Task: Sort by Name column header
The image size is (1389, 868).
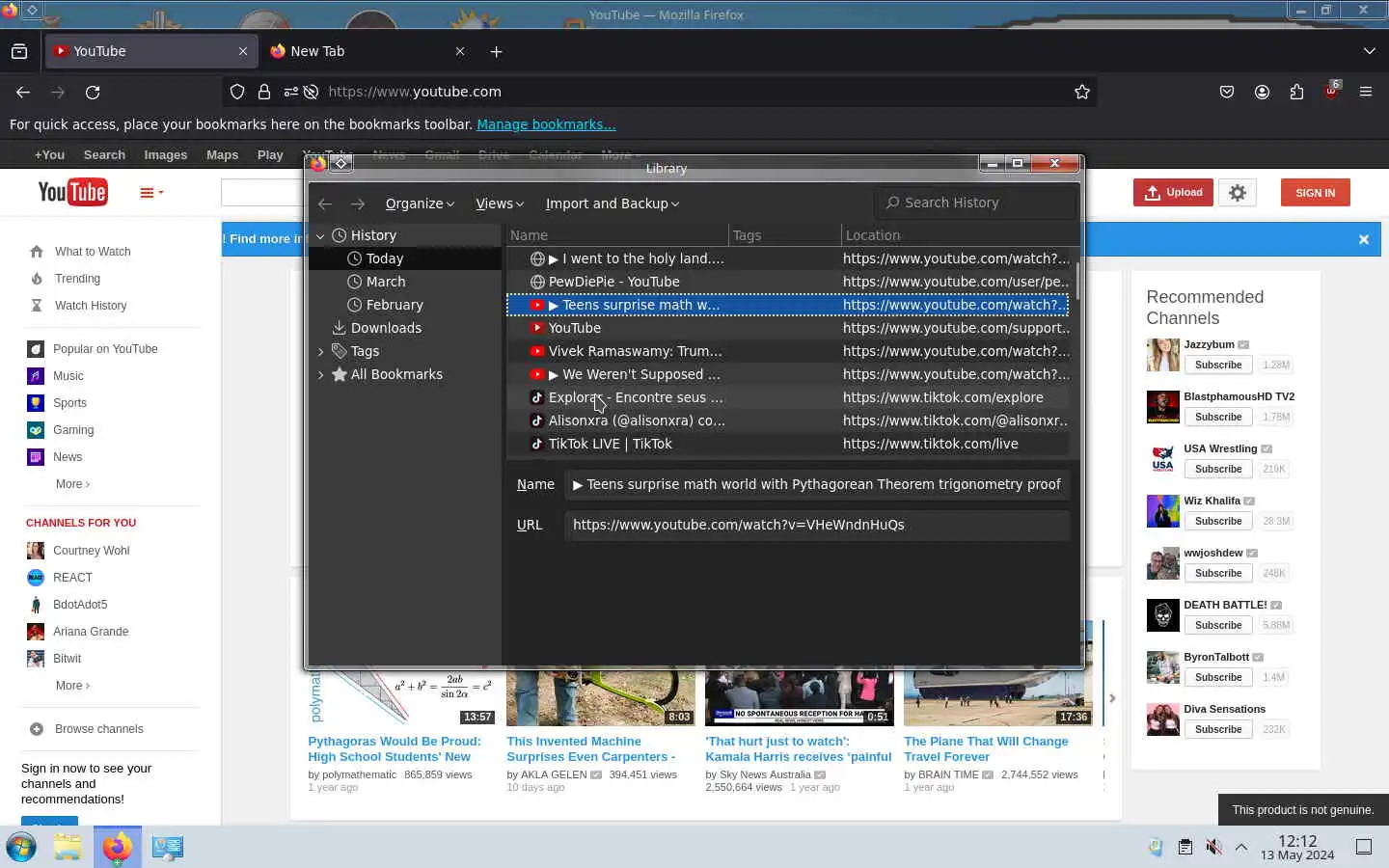Action: [617, 235]
